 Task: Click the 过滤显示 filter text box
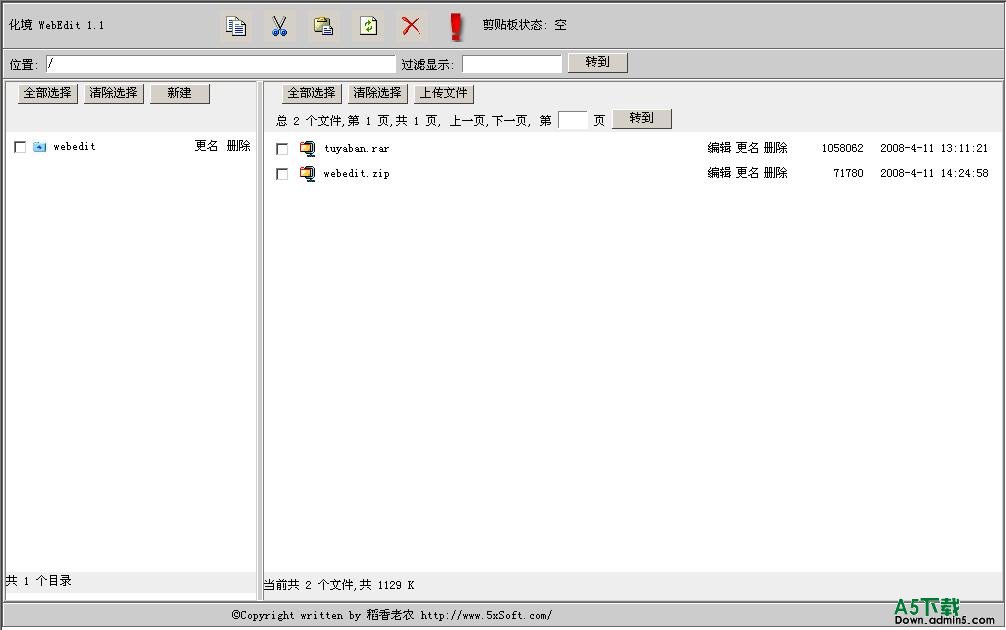pos(511,64)
